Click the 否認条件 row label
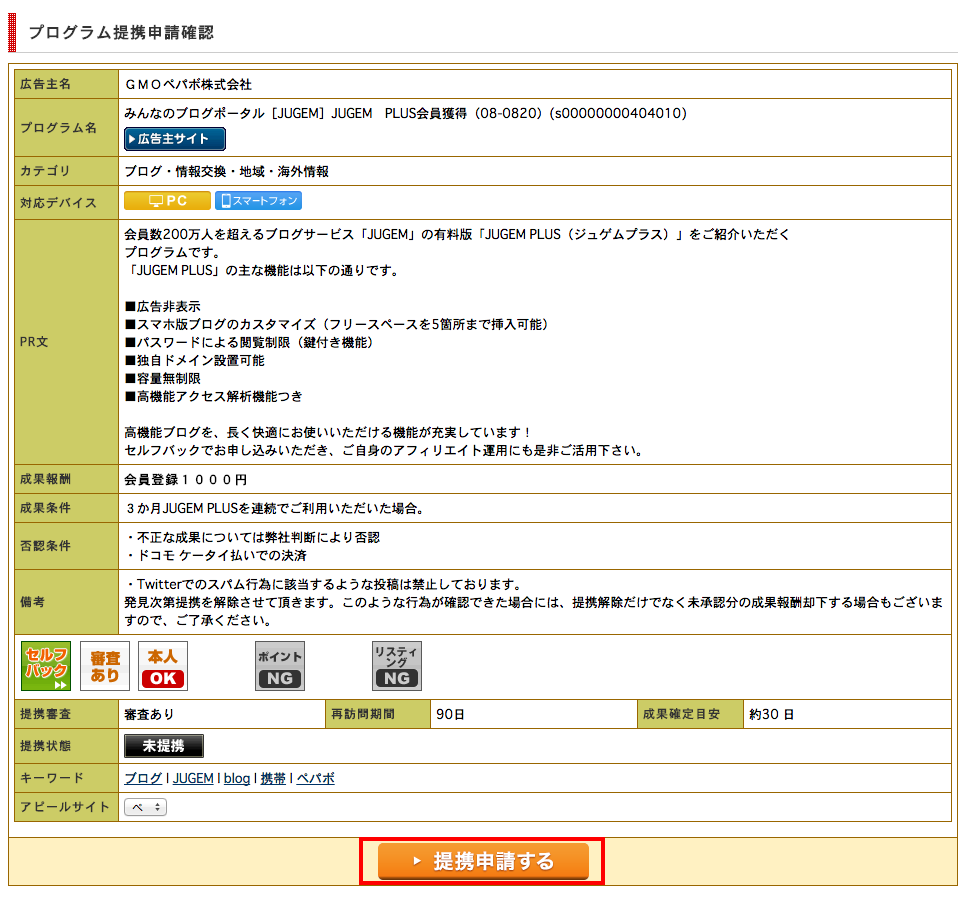Viewport: 971px width, 899px height. [x=45, y=546]
